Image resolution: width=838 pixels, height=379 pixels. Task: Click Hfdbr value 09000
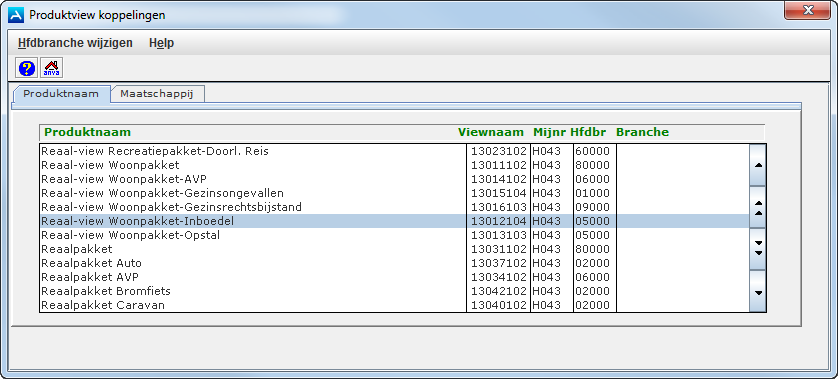coord(592,207)
